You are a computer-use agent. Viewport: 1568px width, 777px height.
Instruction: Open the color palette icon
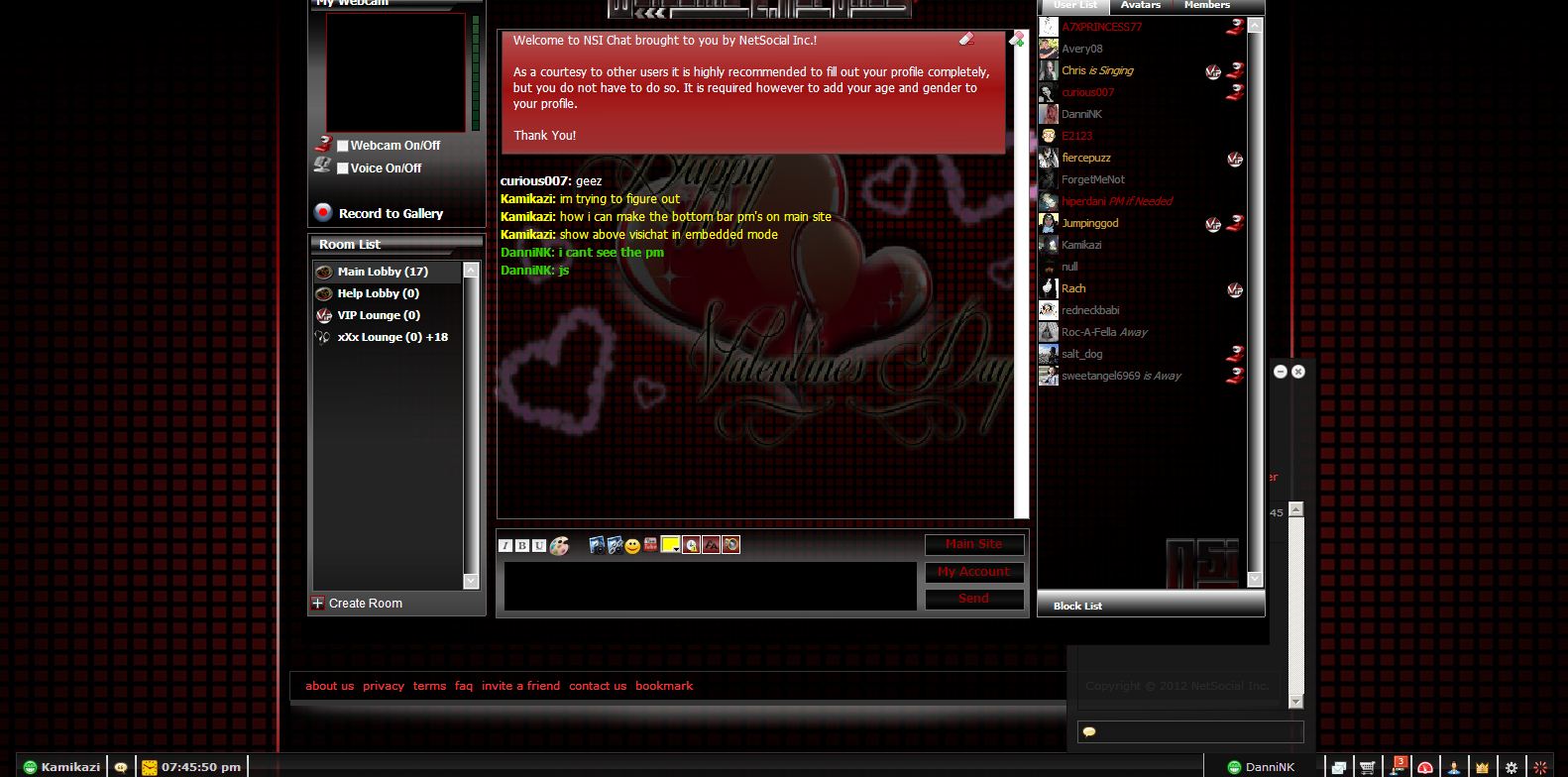coord(560,545)
